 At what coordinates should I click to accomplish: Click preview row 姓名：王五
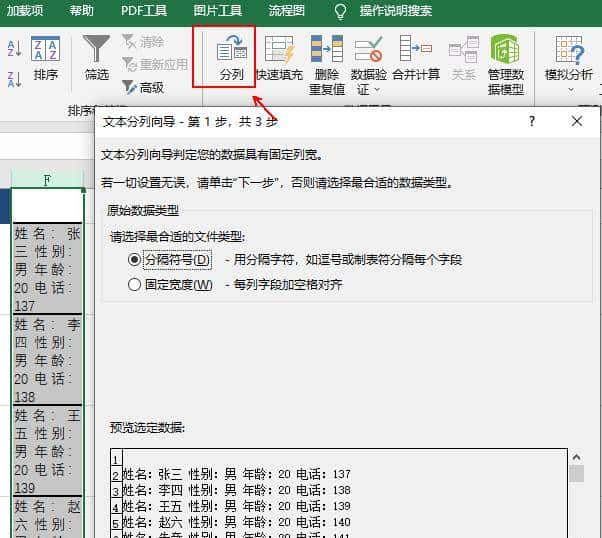click(x=236, y=507)
